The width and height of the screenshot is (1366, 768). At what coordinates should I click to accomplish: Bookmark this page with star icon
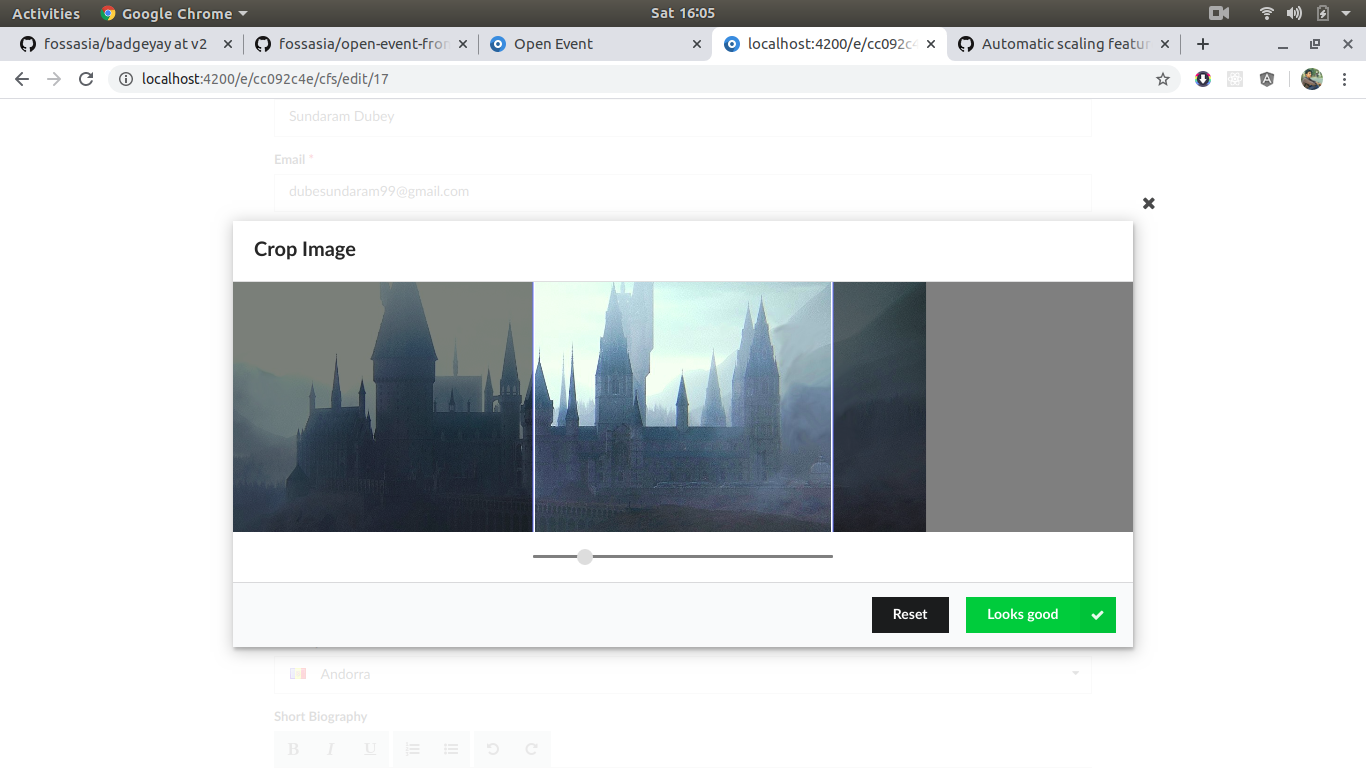(1163, 79)
